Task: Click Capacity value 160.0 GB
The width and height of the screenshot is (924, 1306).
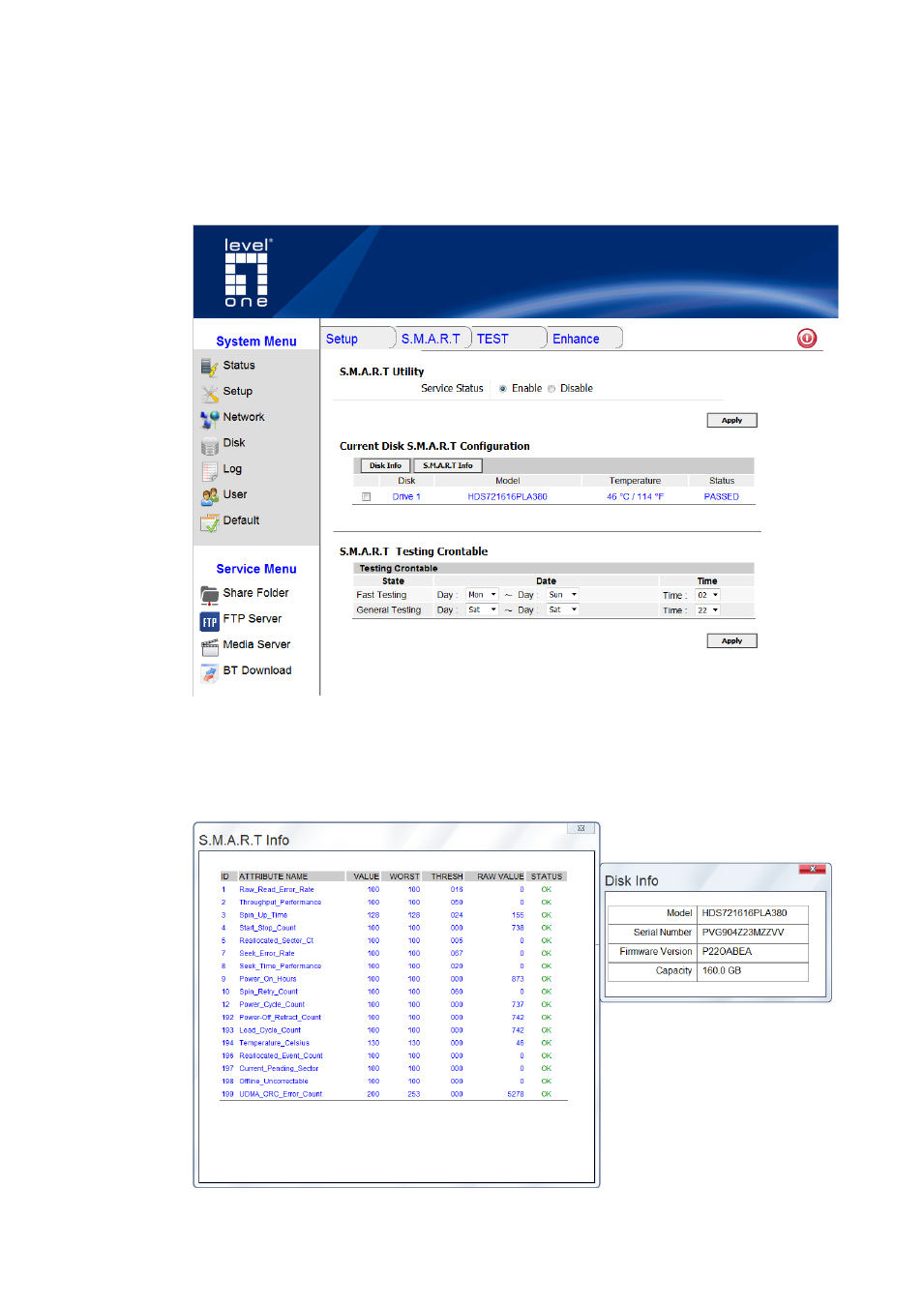Action: [722, 971]
